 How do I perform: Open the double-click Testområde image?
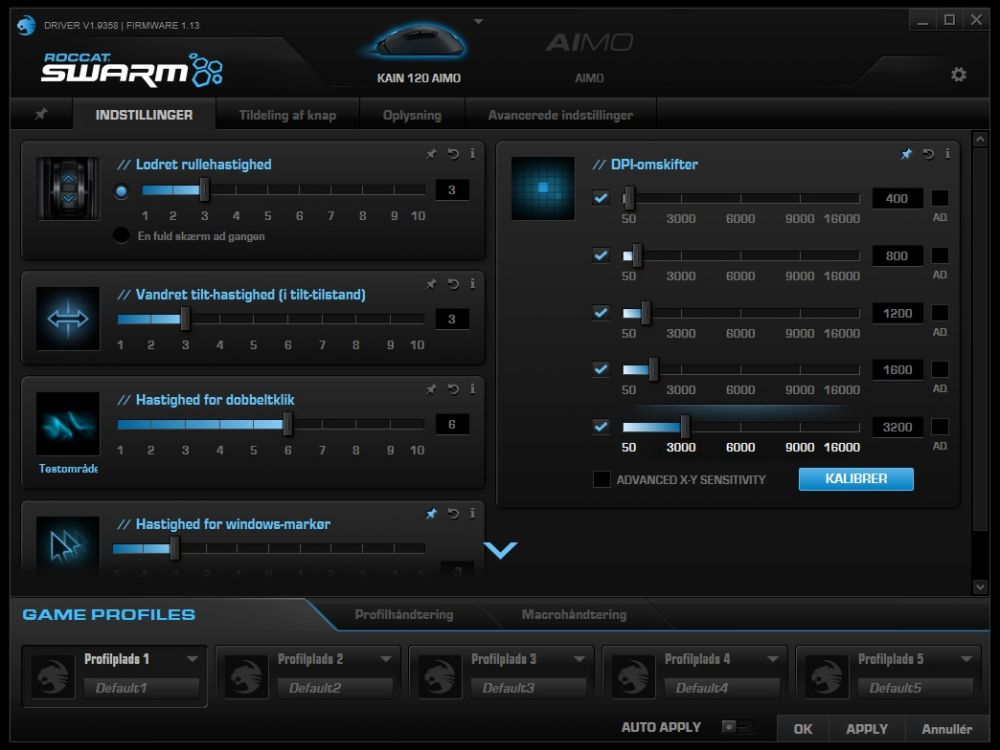pyautogui.click(x=68, y=424)
